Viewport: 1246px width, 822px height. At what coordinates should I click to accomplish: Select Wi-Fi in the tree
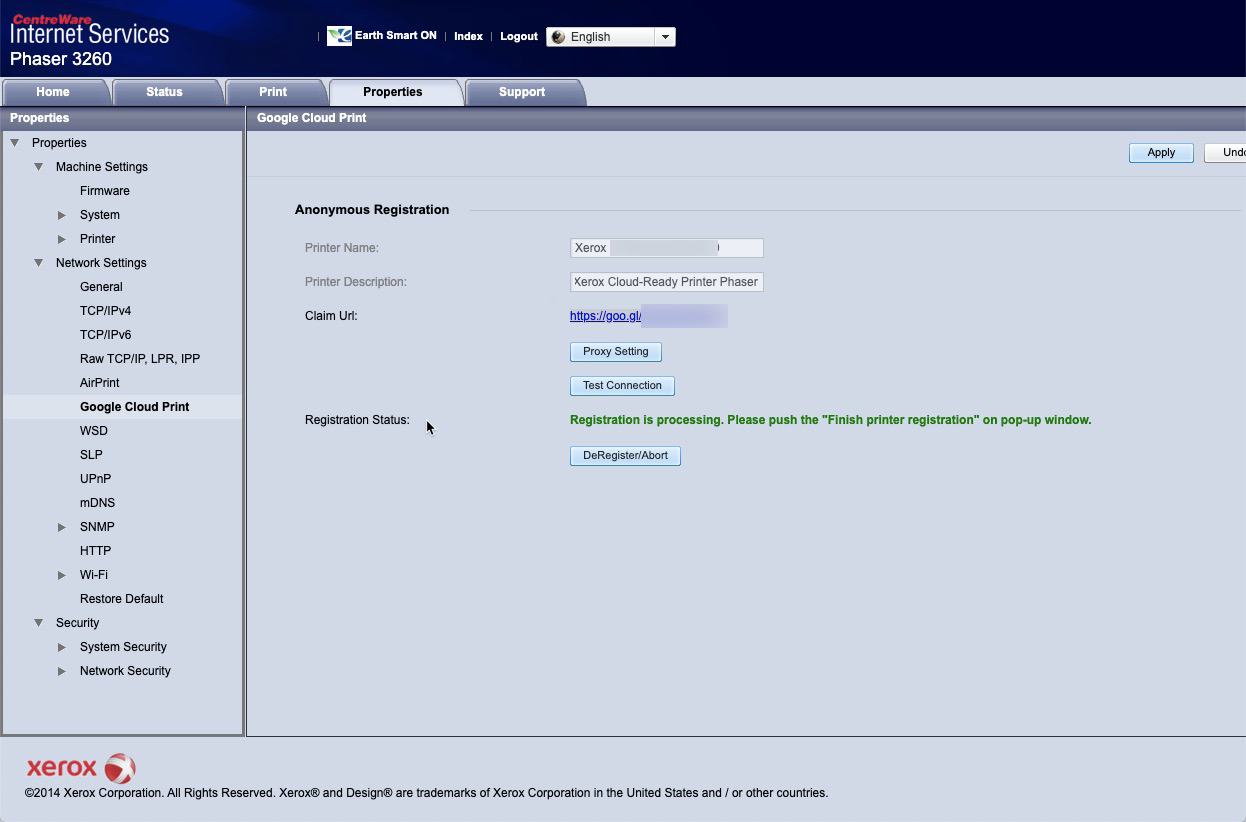coord(94,575)
